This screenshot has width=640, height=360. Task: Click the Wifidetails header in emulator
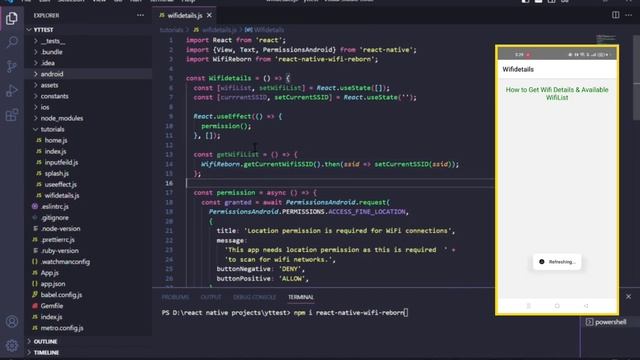518,69
